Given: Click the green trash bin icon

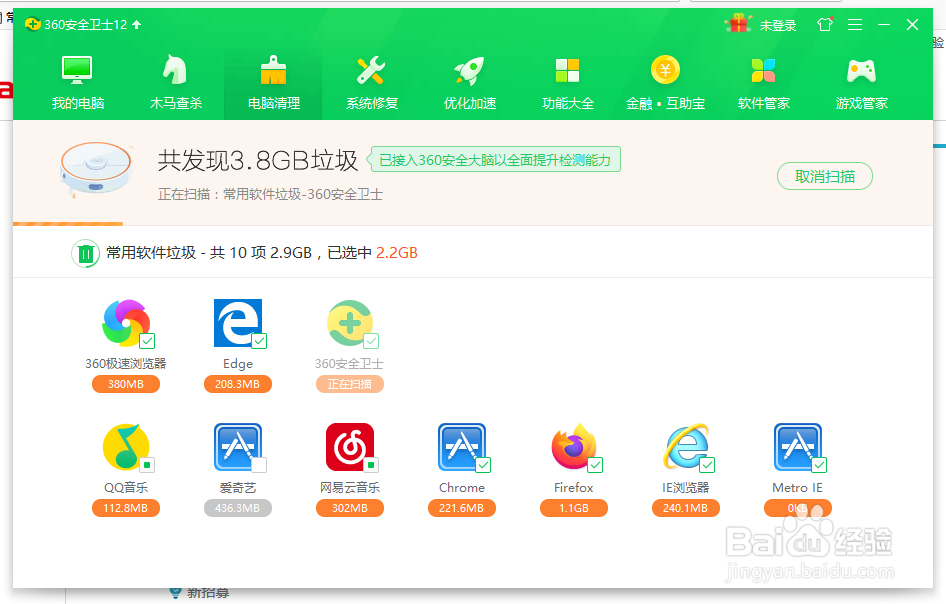Looking at the screenshot, I should (85, 253).
